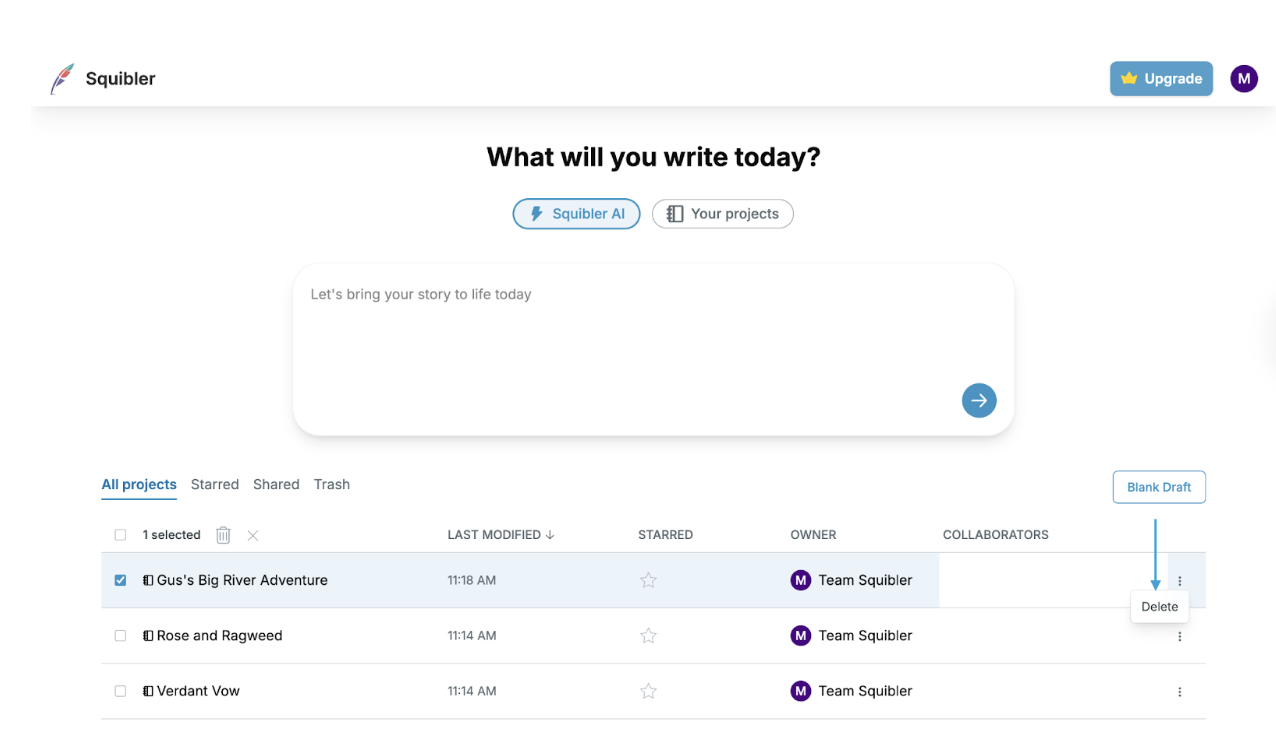Check the Rose and Ragweed checkbox
Screen dimensions: 1276x756
coord(121,635)
